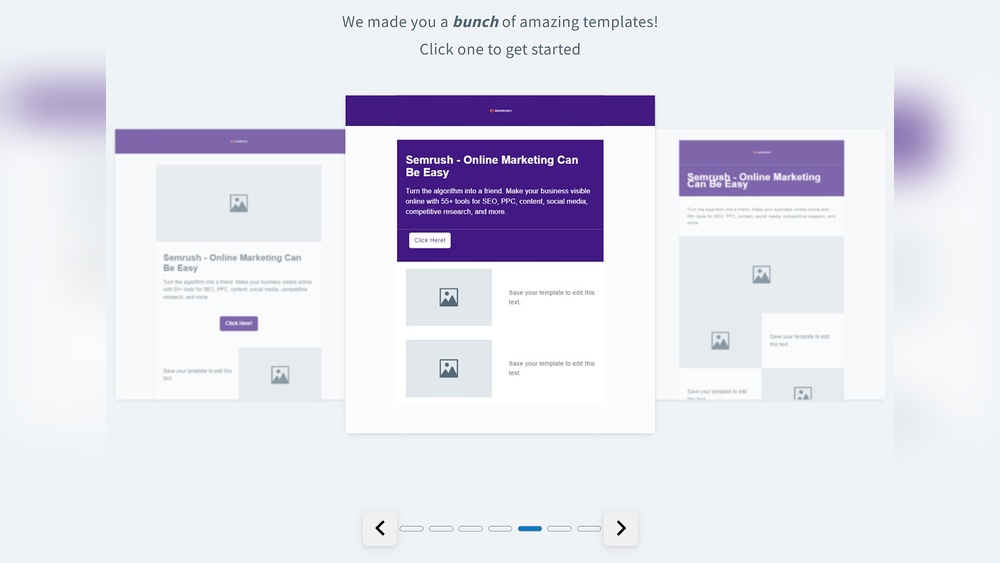
Task: Jump to the fourth carousel page indicator
Action: pyautogui.click(x=500, y=529)
